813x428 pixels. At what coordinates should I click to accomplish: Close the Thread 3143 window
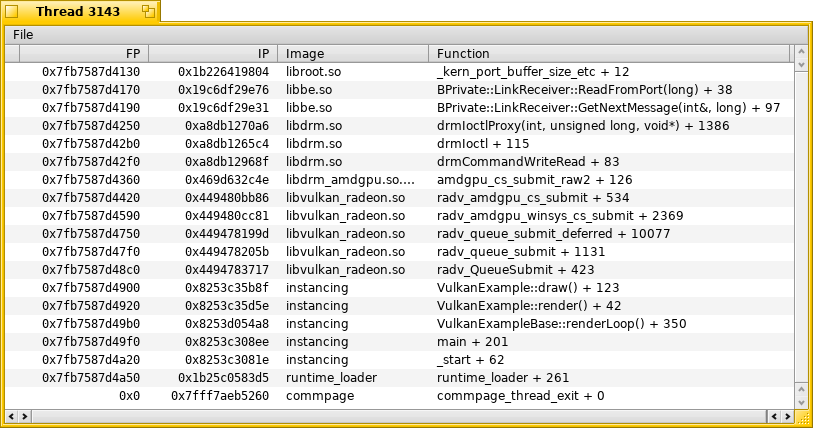click(x=11, y=11)
